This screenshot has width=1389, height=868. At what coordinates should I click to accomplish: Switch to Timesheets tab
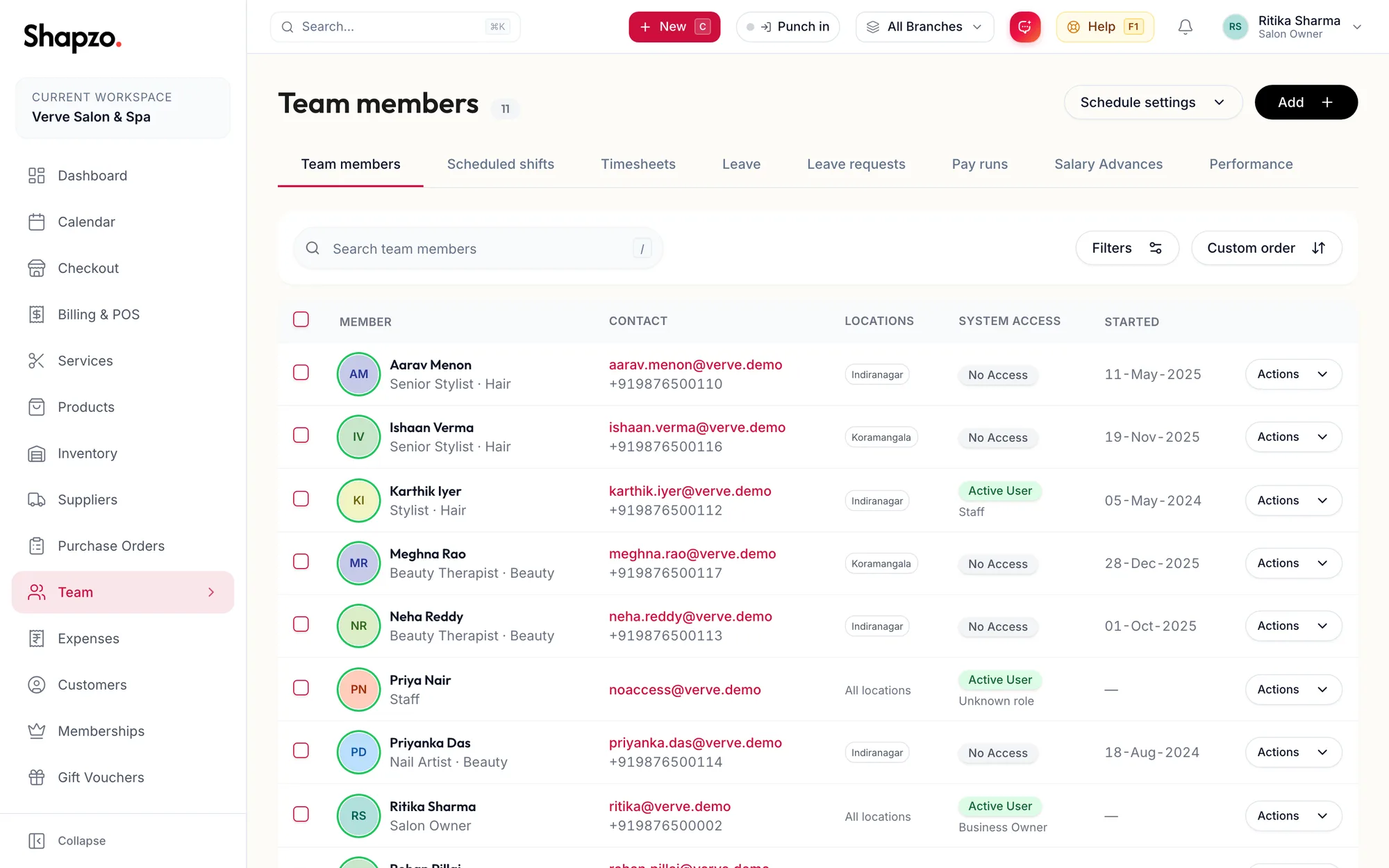pos(638,165)
